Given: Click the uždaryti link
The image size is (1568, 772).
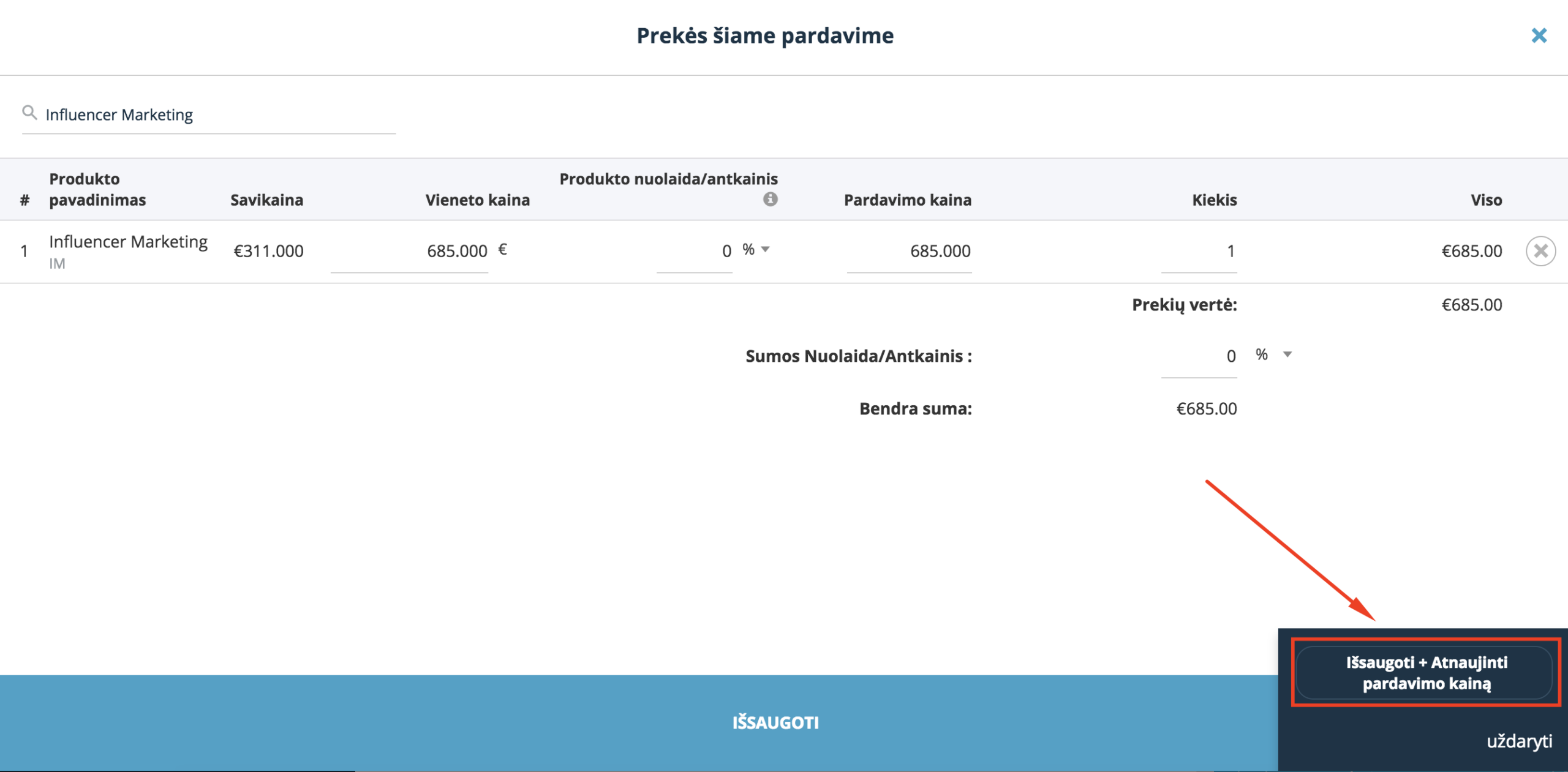Looking at the screenshot, I should click(x=1520, y=741).
